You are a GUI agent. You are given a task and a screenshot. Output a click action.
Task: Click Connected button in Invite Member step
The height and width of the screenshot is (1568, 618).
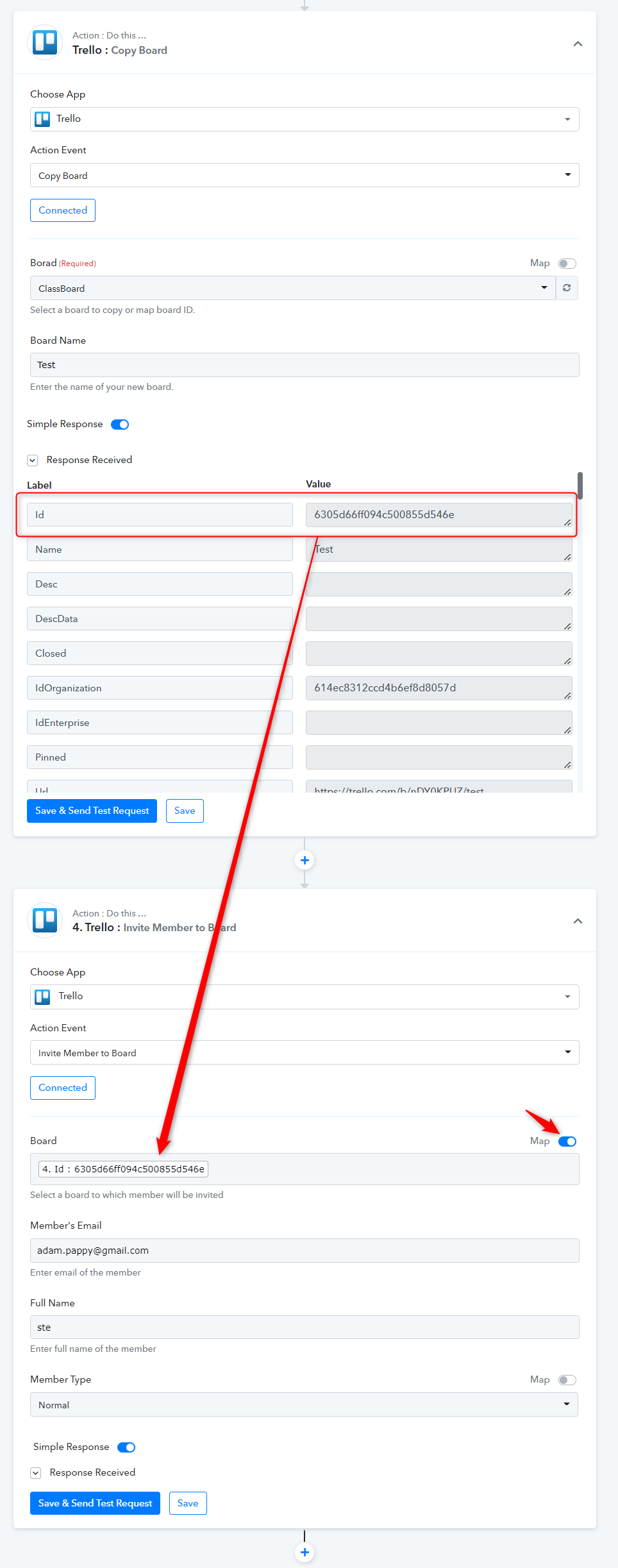point(63,1088)
